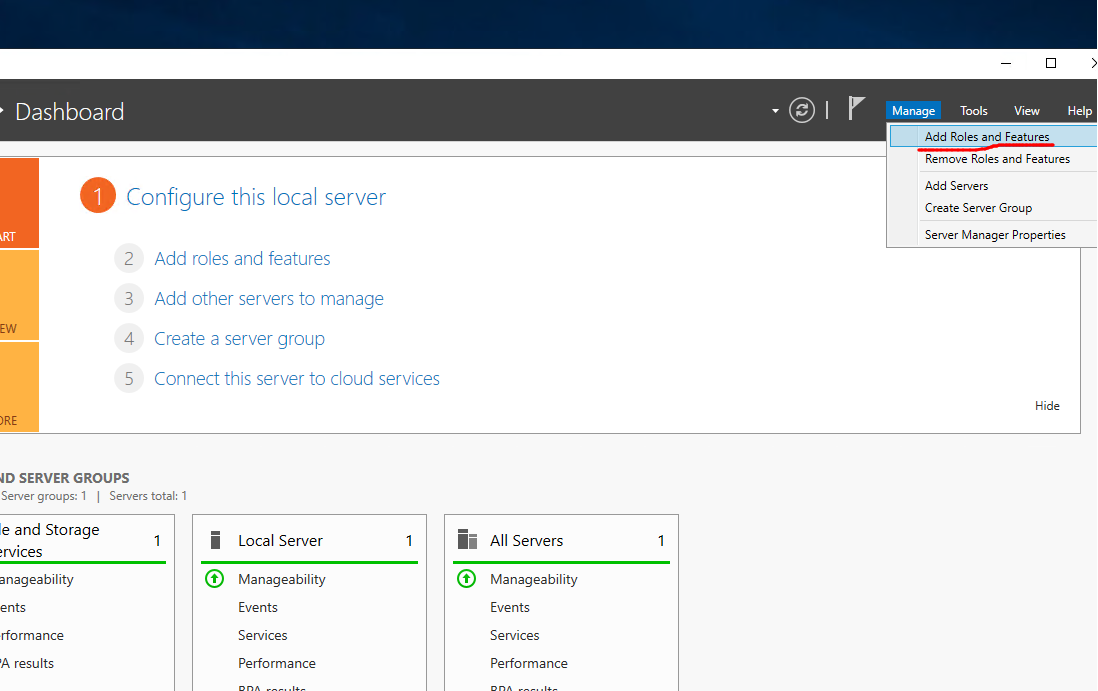Open Server Manager Properties
The height and width of the screenshot is (691, 1098).
(995, 235)
